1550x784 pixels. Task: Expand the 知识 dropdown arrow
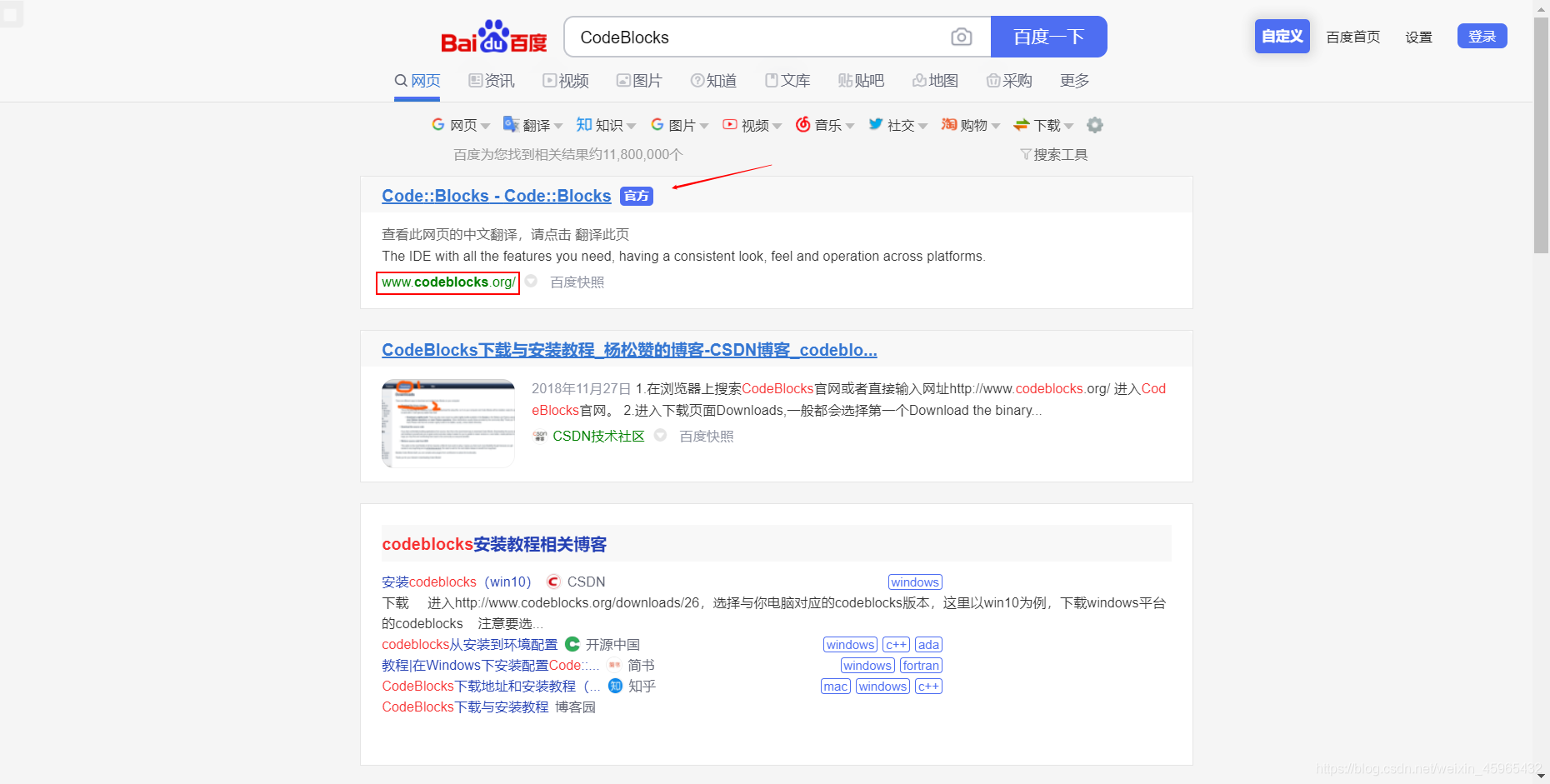pyautogui.click(x=631, y=126)
